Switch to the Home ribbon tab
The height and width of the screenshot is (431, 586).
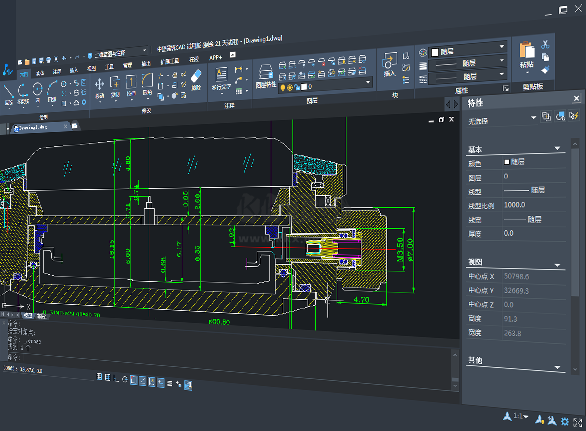(24, 74)
